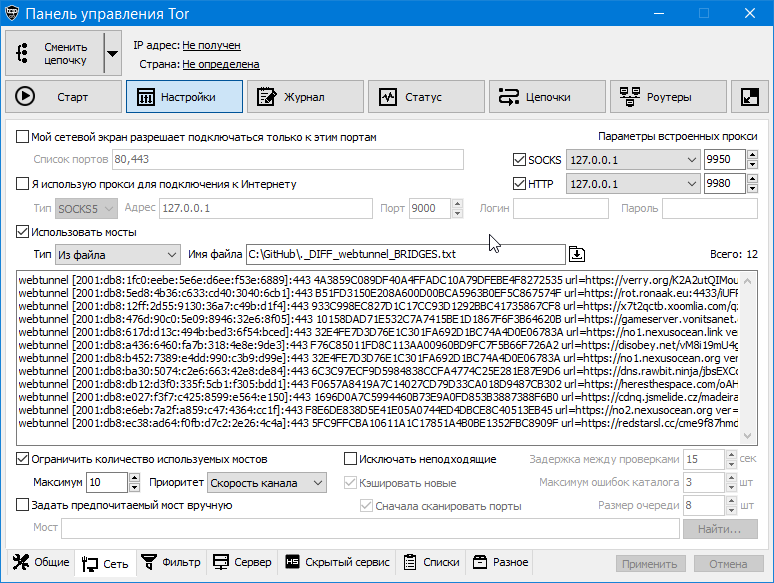This screenshot has width=774, height=583.
Task: Decrease HTTP port 9980 spinner down
Action: tap(752, 189)
